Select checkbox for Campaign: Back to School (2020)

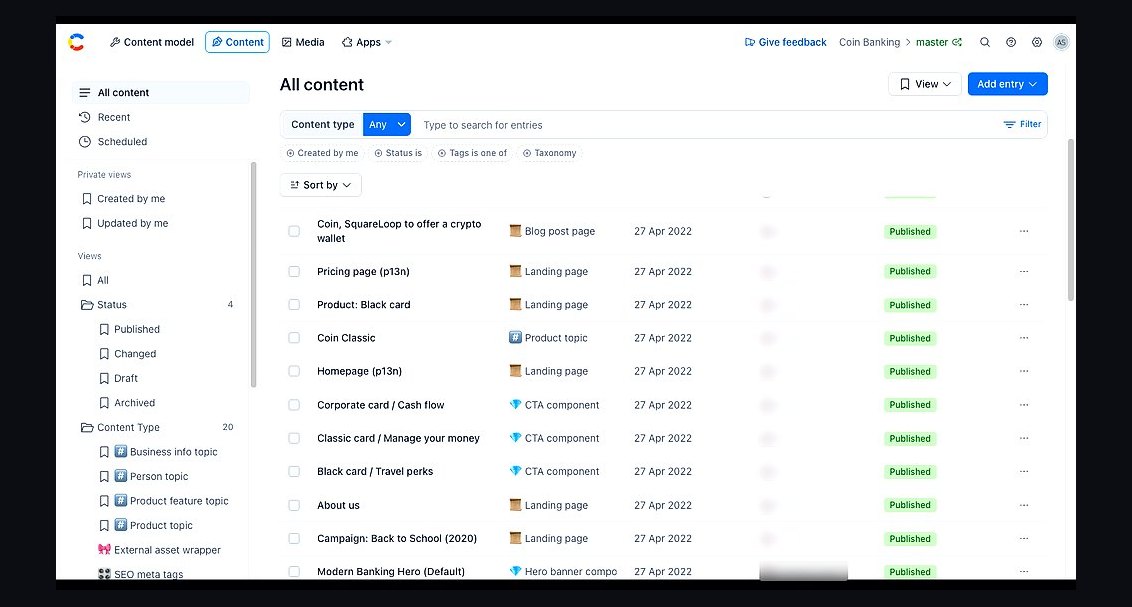[294, 538]
